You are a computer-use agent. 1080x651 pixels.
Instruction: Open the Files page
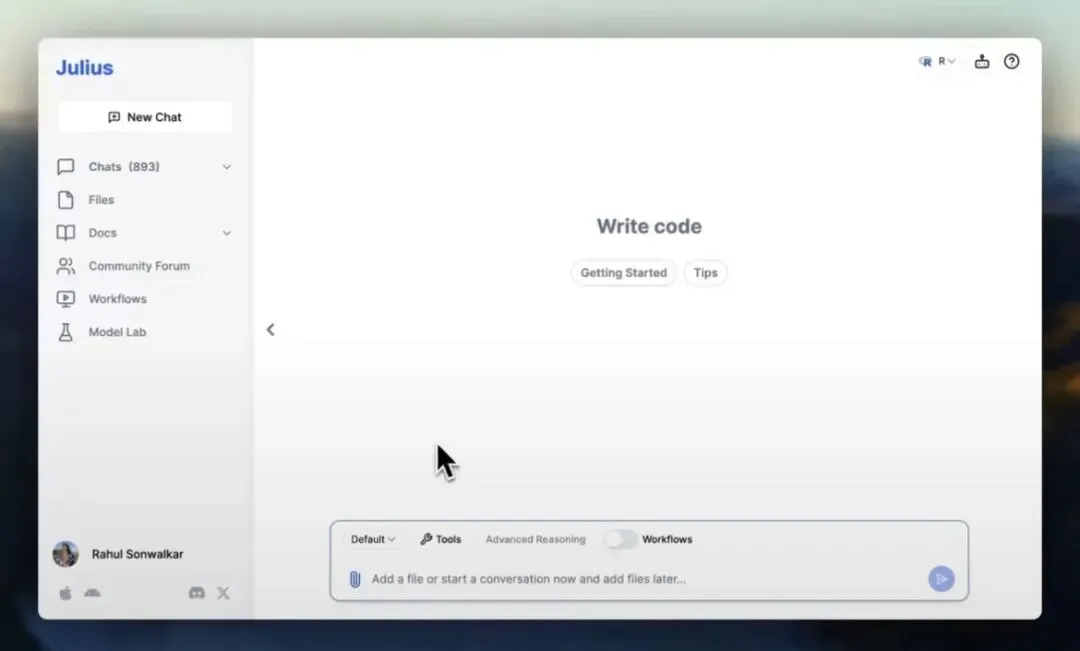point(101,200)
